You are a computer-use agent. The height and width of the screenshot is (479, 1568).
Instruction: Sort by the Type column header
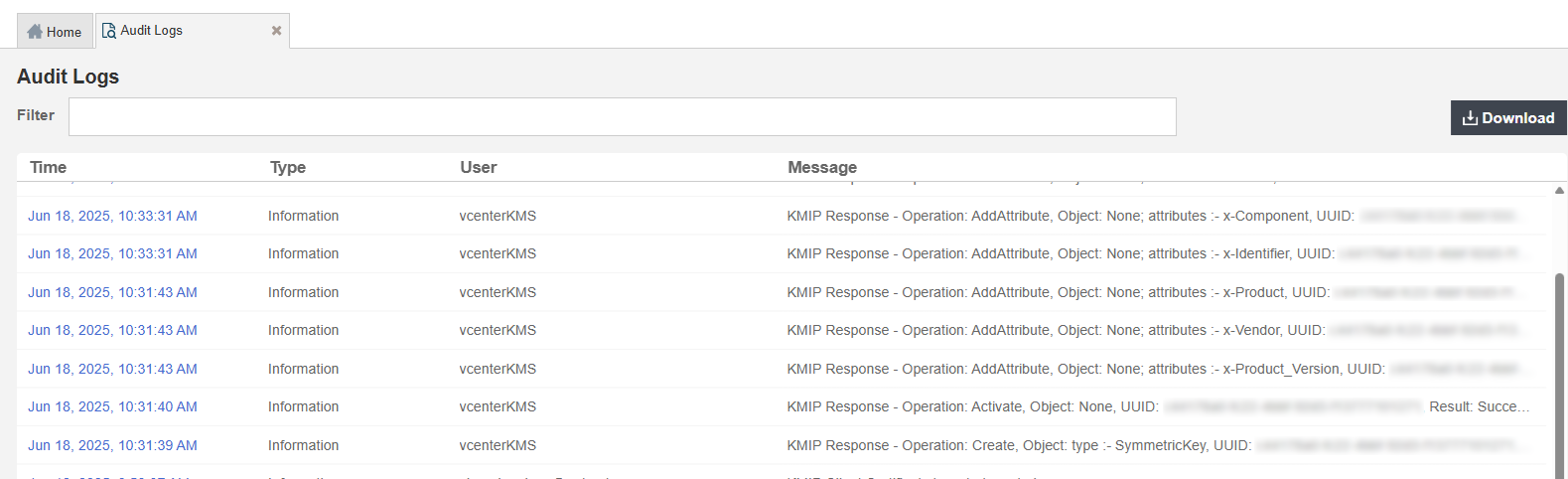point(288,167)
